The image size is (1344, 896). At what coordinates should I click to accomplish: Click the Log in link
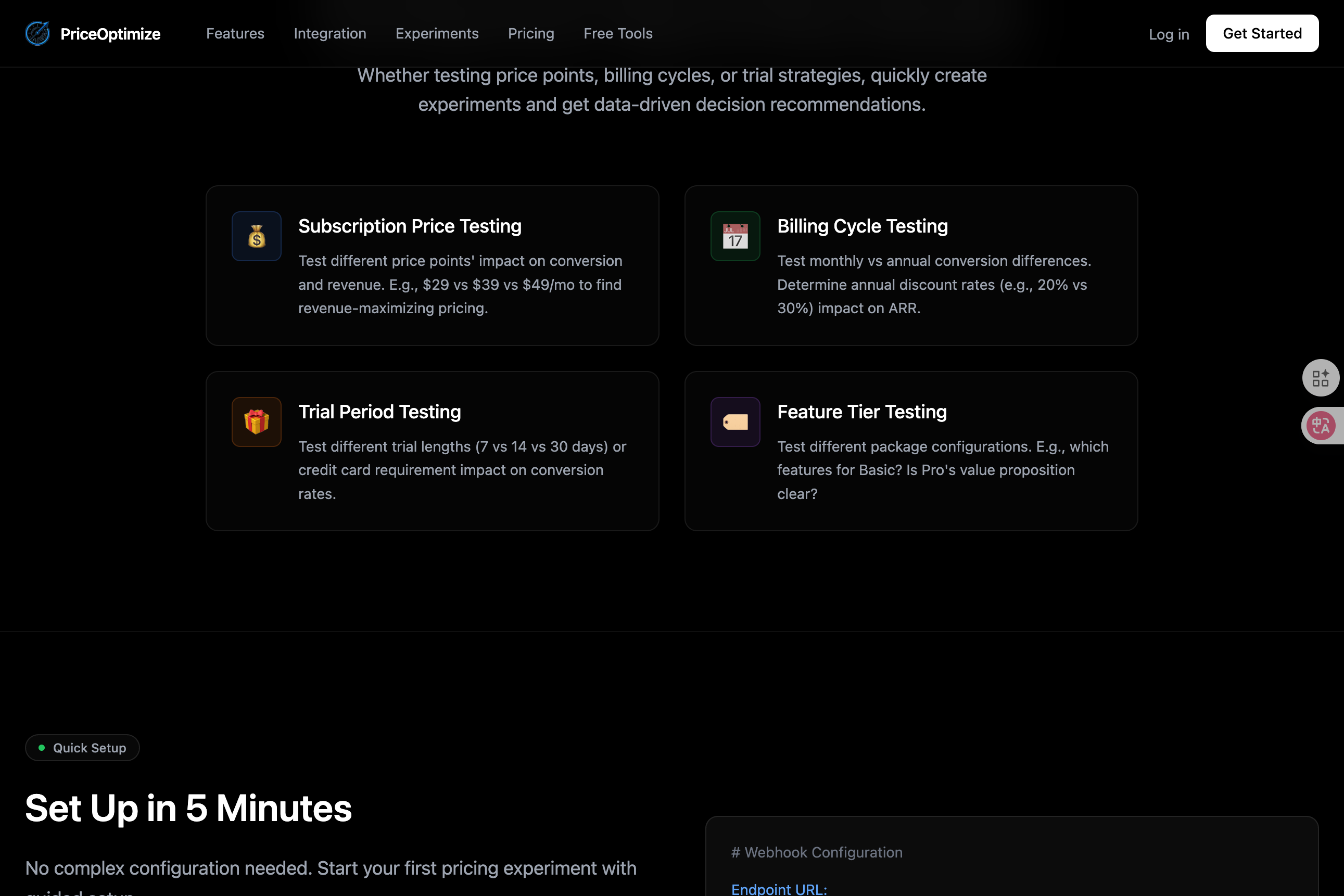(1169, 34)
